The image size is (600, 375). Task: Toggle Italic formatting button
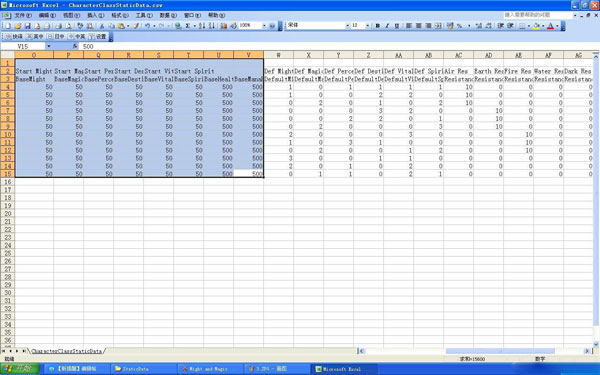click(x=387, y=26)
